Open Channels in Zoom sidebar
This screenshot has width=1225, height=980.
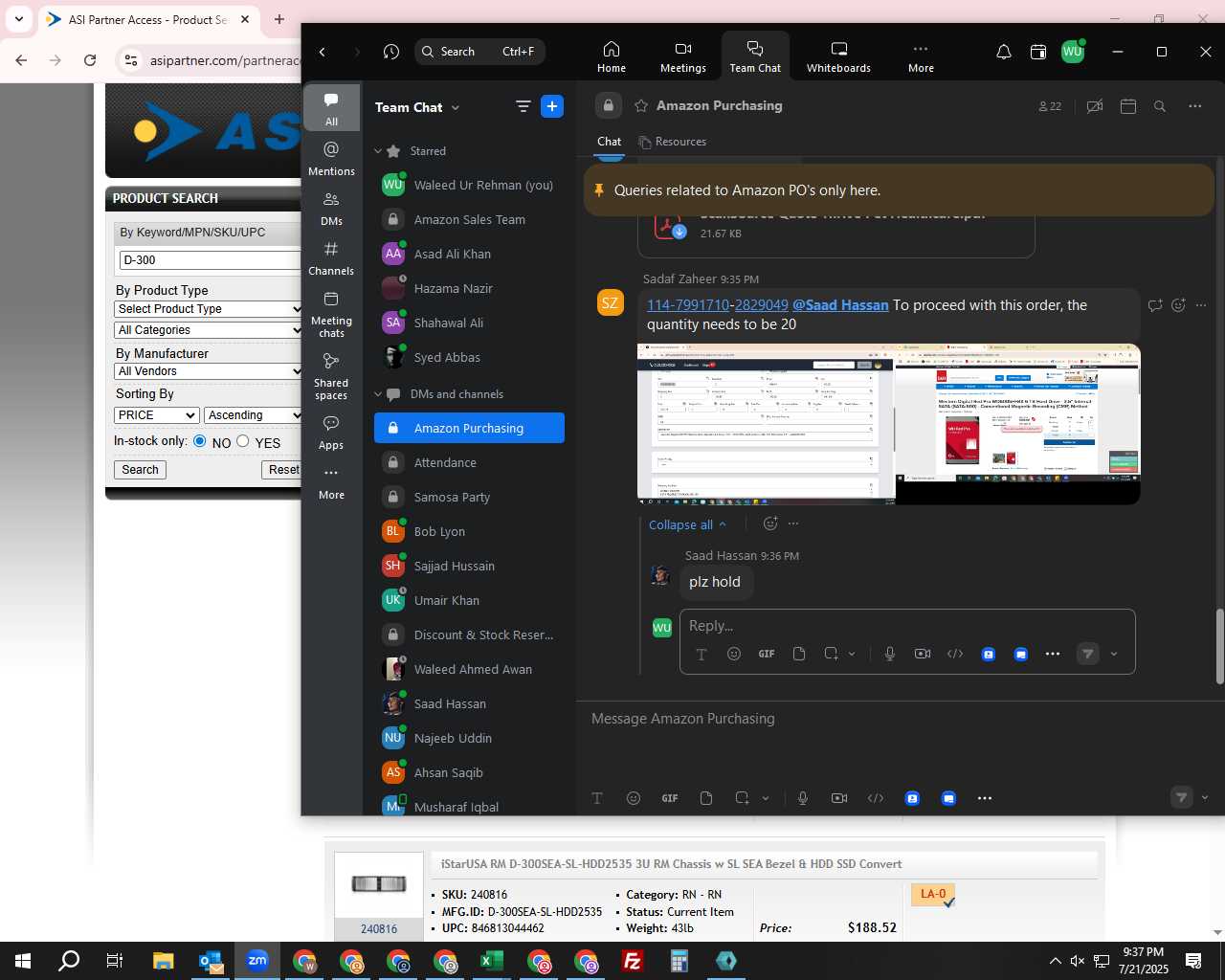(x=331, y=257)
